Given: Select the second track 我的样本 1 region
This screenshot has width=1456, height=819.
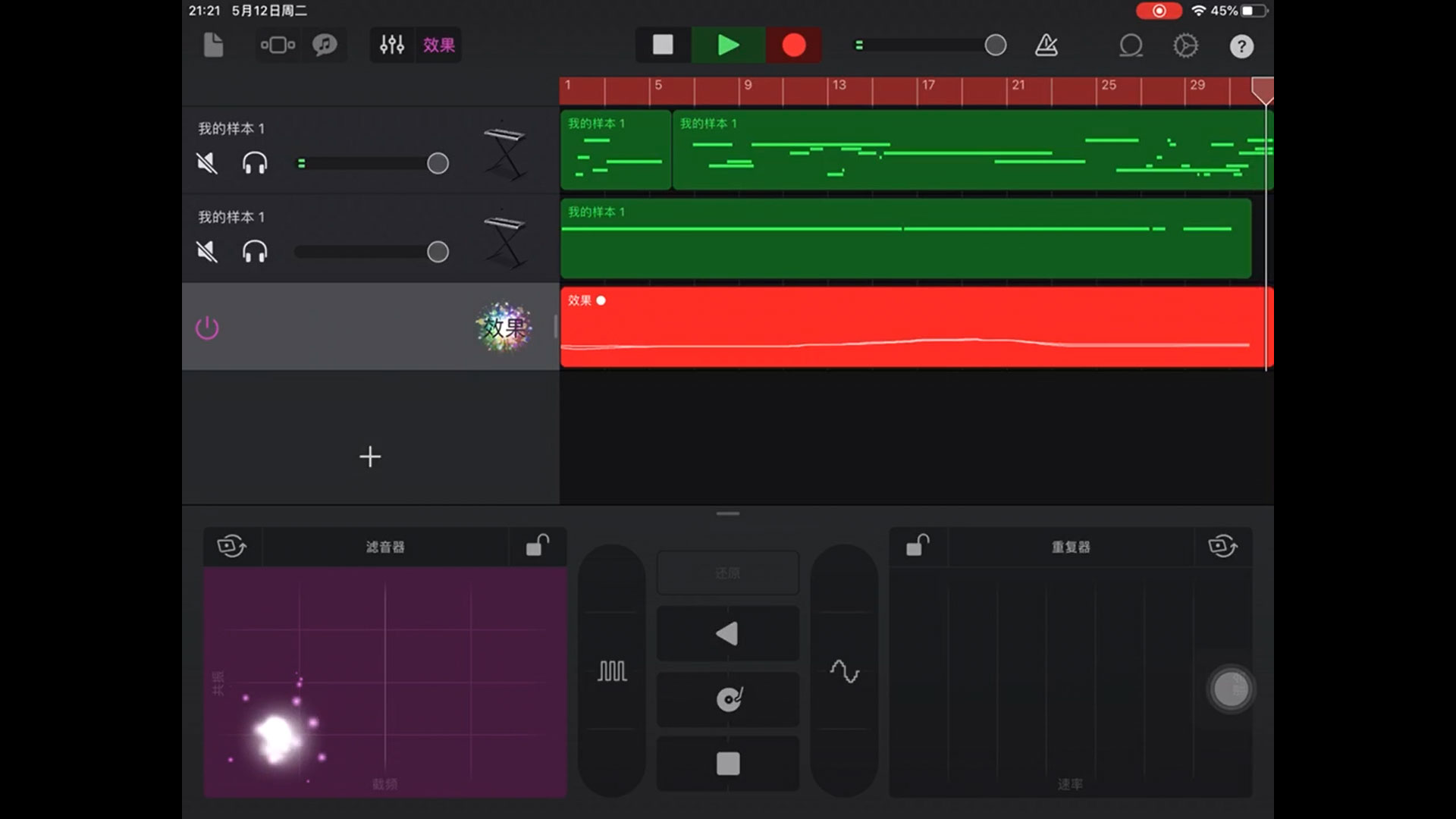Looking at the screenshot, I should (906, 238).
